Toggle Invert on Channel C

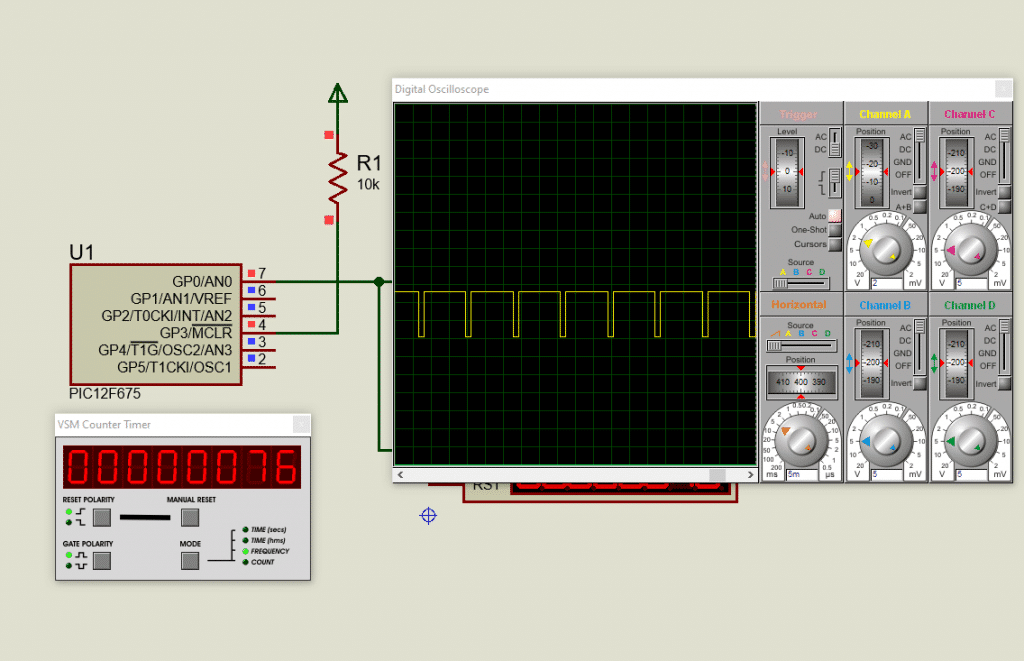point(1004,192)
